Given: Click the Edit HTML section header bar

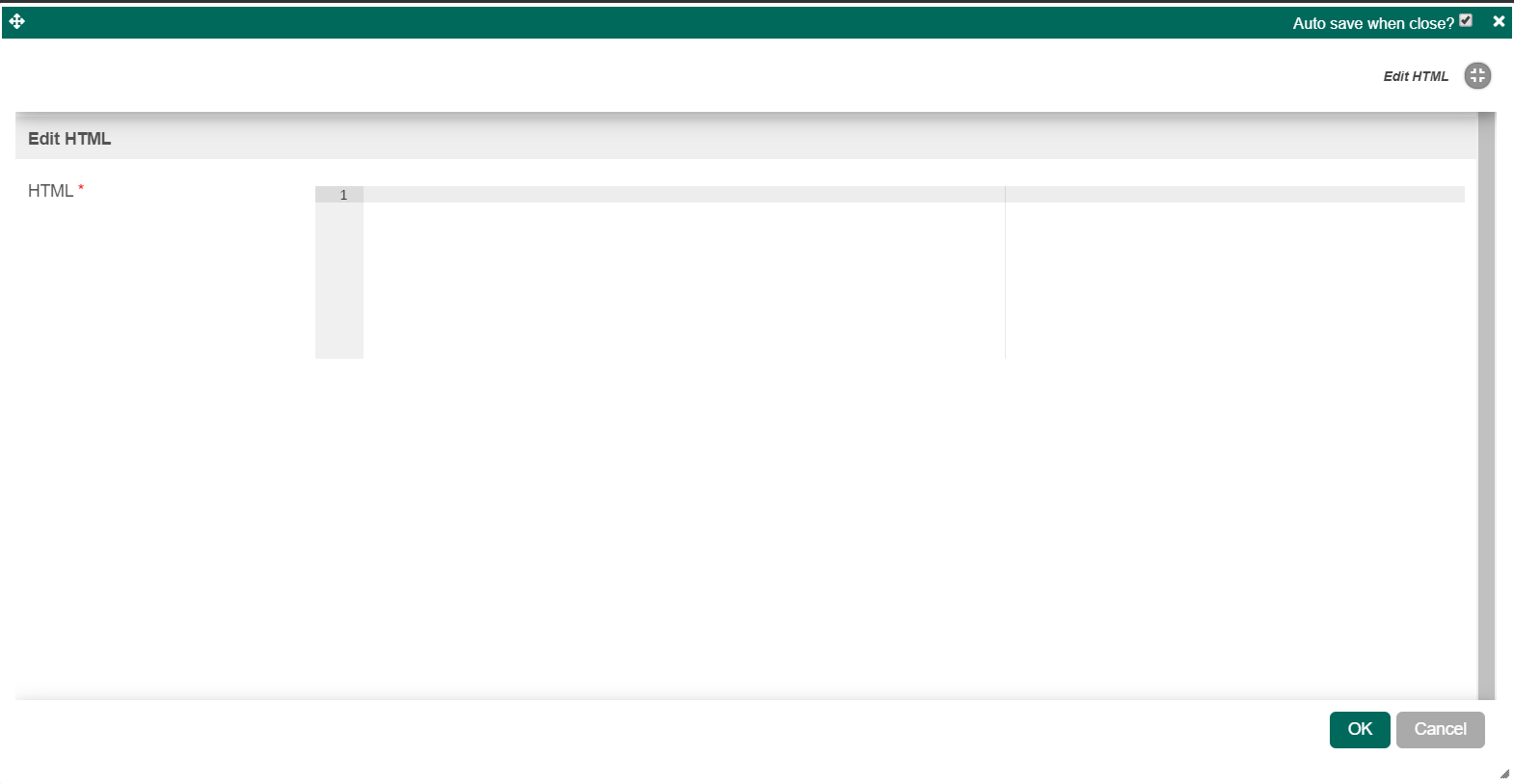Looking at the screenshot, I should 745,139.
